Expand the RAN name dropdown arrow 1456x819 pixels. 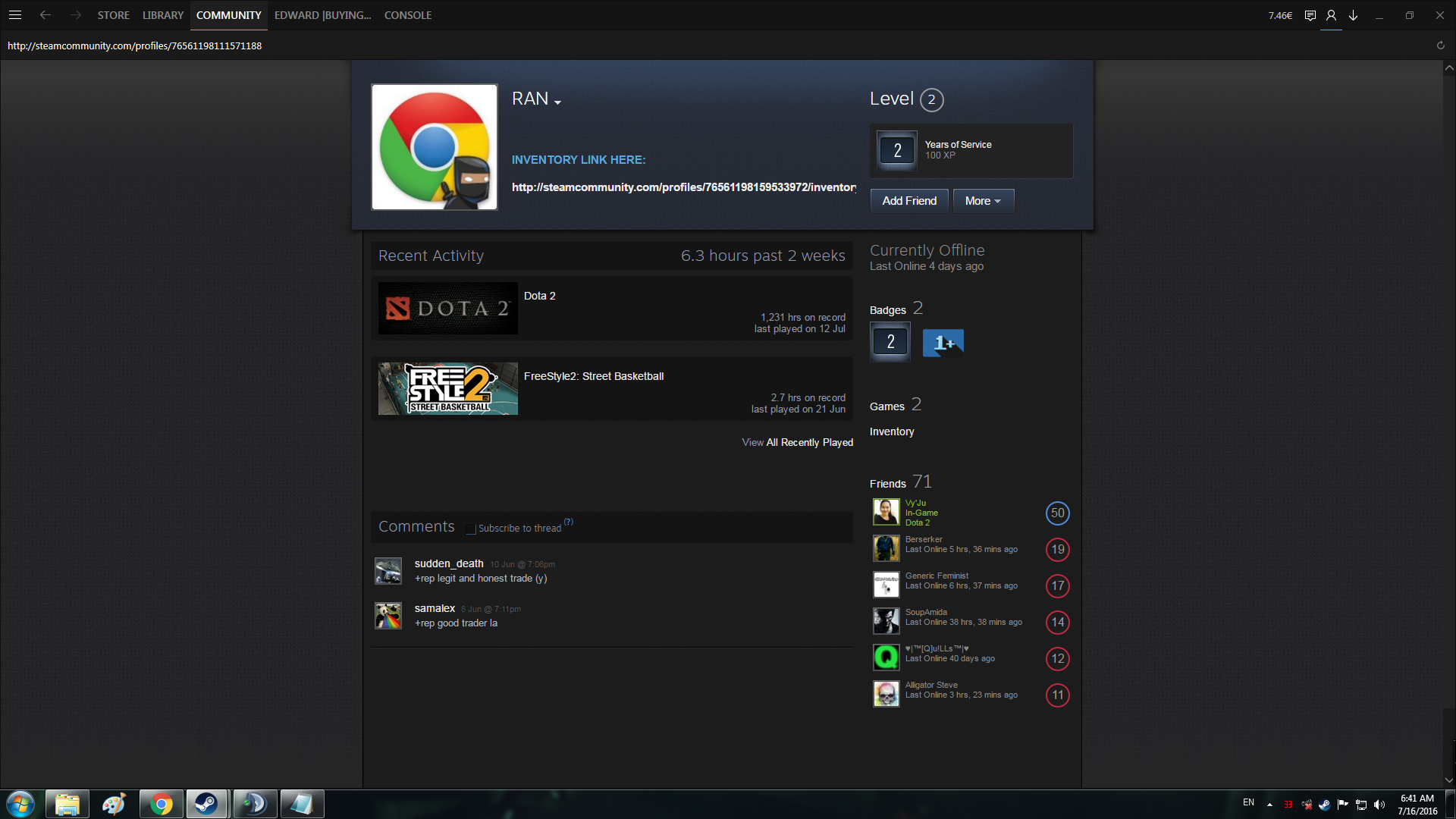point(557,102)
